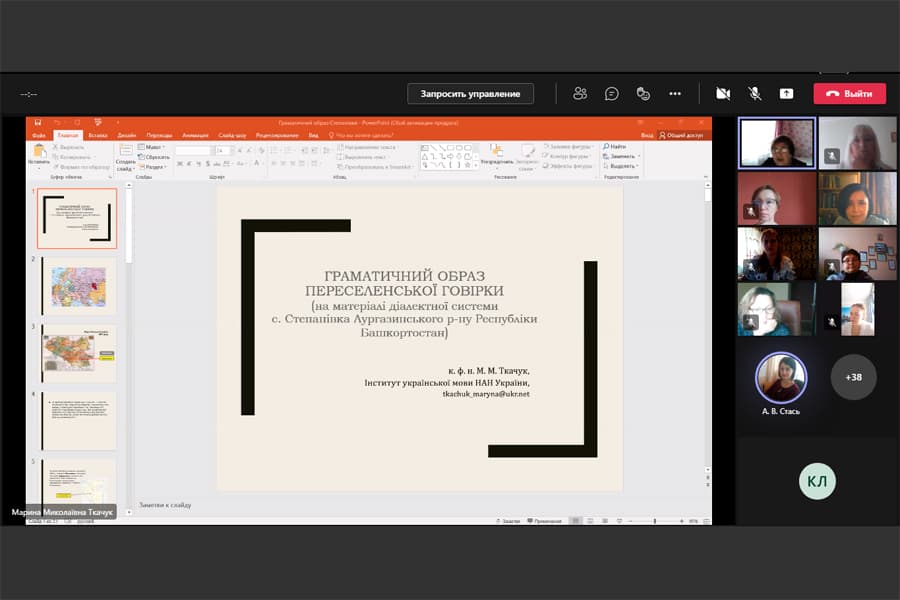Show the meeting participants list
This screenshot has width=900, height=600.
pos(580,94)
